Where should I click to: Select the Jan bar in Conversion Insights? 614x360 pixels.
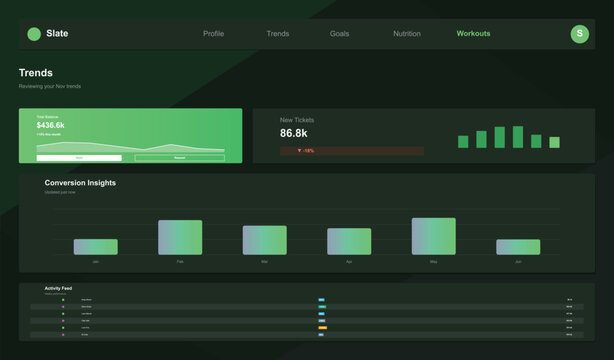tap(96, 247)
